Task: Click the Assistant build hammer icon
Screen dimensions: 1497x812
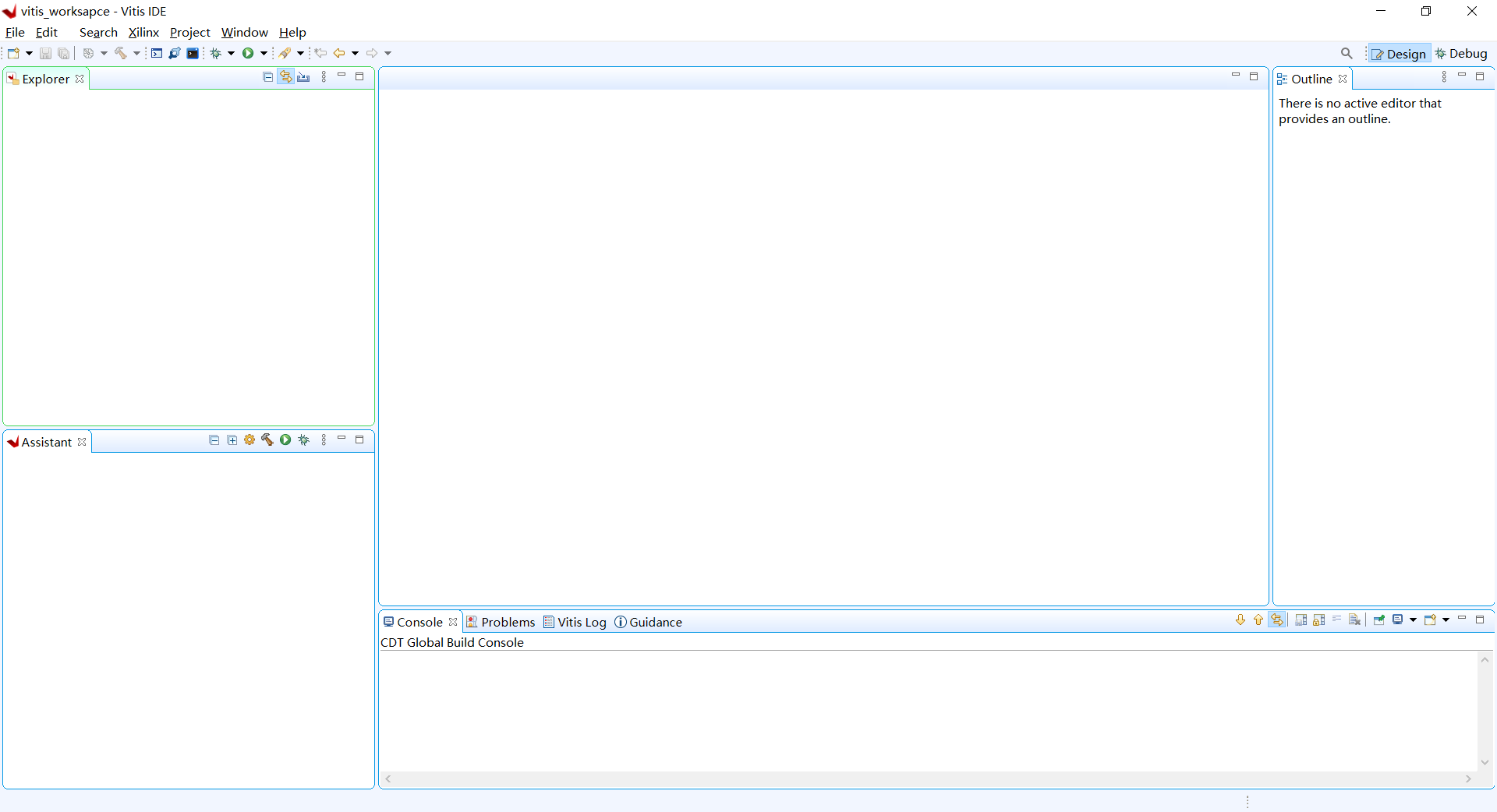Action: click(267, 440)
